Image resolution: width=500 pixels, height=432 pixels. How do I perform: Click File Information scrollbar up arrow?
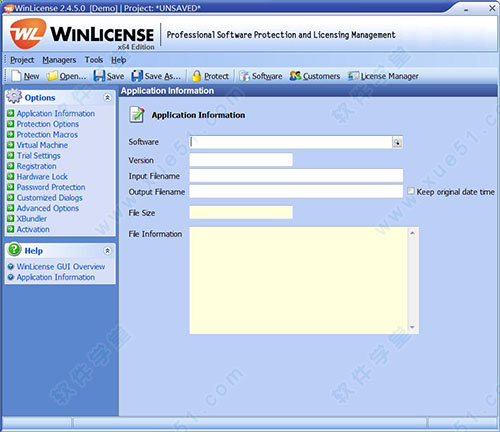click(412, 233)
